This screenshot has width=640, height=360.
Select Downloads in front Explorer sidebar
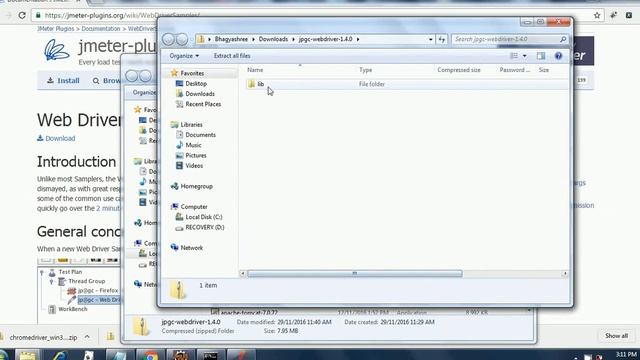pyautogui.click(x=200, y=93)
